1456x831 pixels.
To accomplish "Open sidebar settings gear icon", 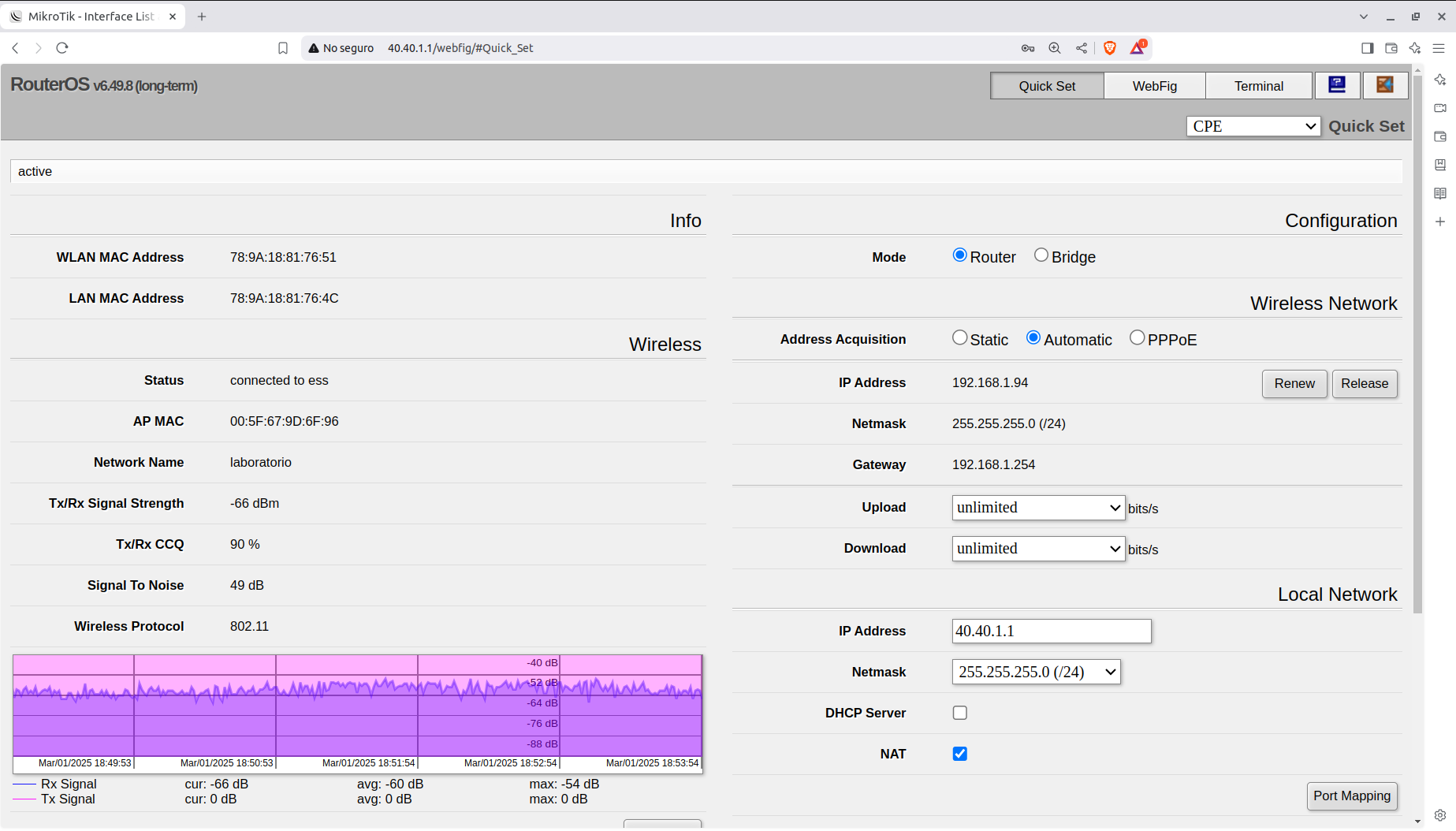I will pyautogui.click(x=1440, y=815).
